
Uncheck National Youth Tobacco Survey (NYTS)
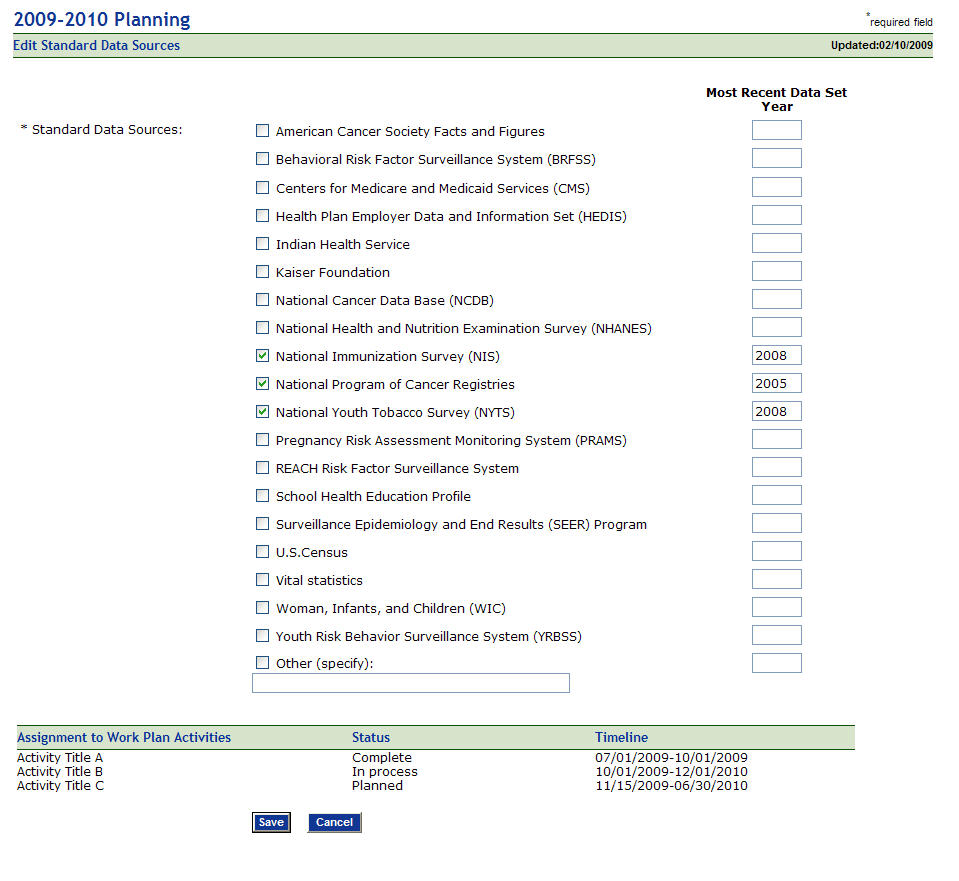point(262,412)
